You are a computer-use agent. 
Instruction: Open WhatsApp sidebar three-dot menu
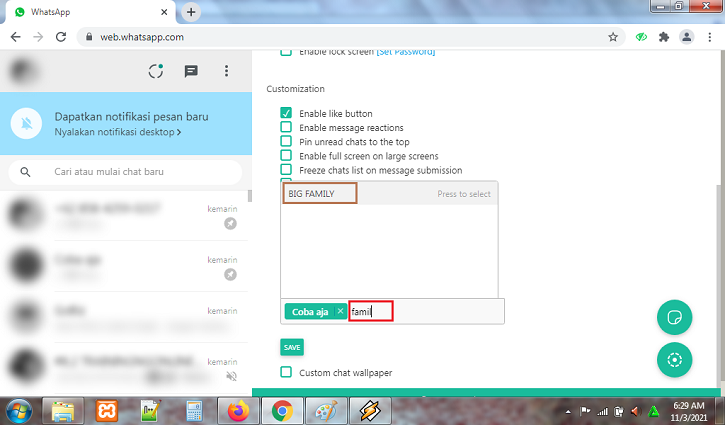[x=226, y=71]
